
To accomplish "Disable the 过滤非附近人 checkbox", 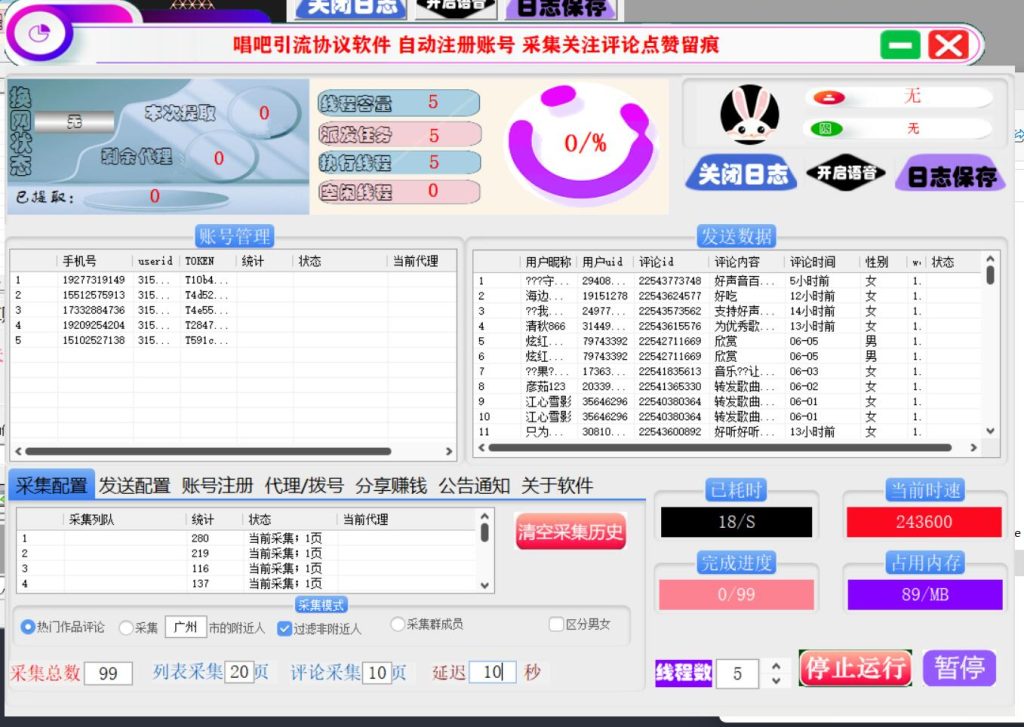I will [x=284, y=625].
